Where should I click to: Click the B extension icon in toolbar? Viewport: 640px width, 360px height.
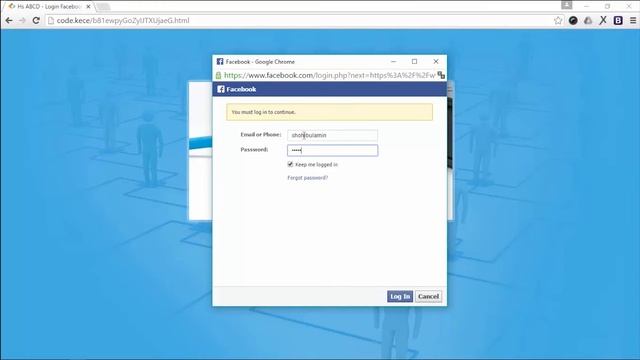point(618,20)
